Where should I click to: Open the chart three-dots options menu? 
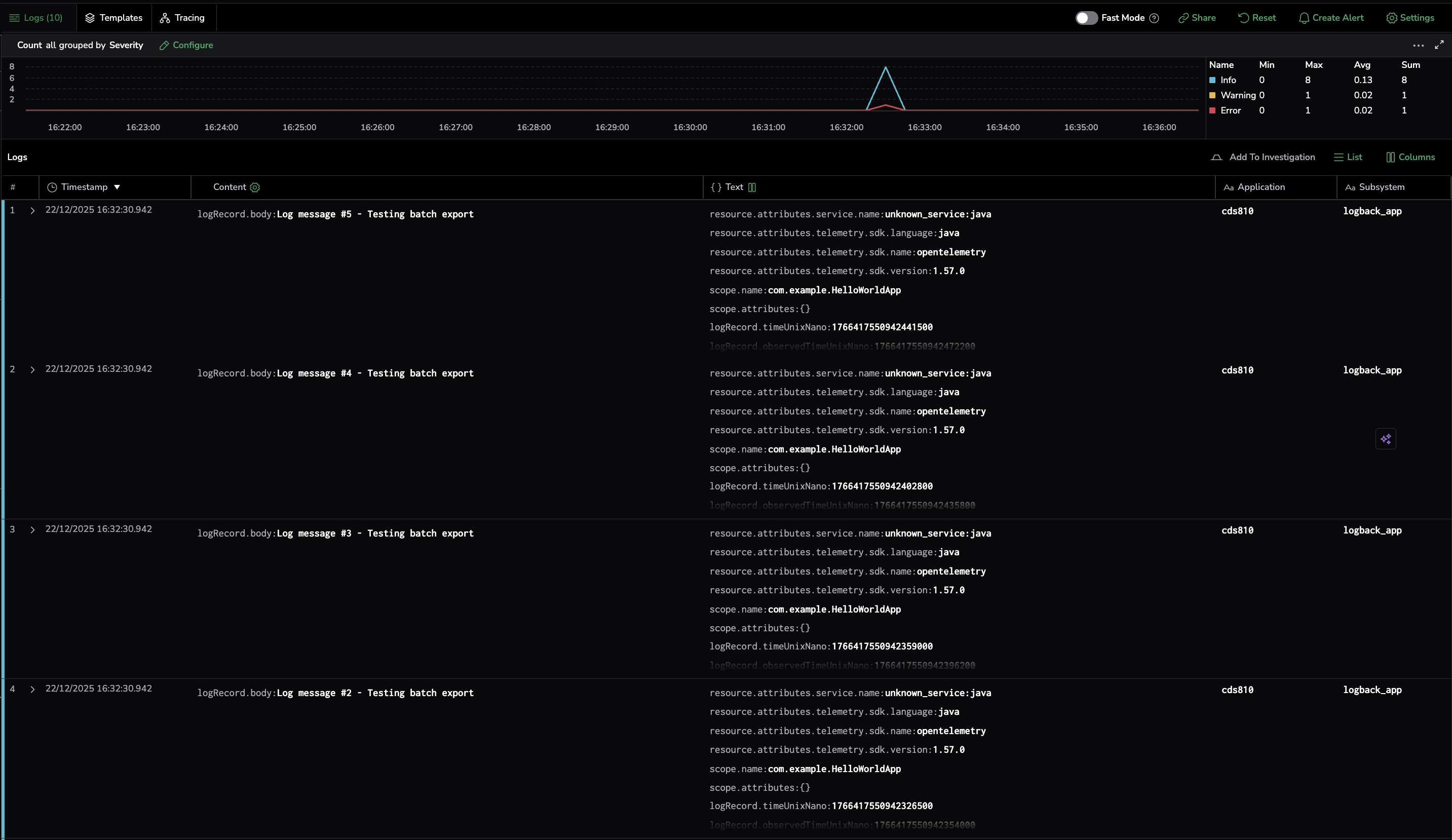[1418, 46]
